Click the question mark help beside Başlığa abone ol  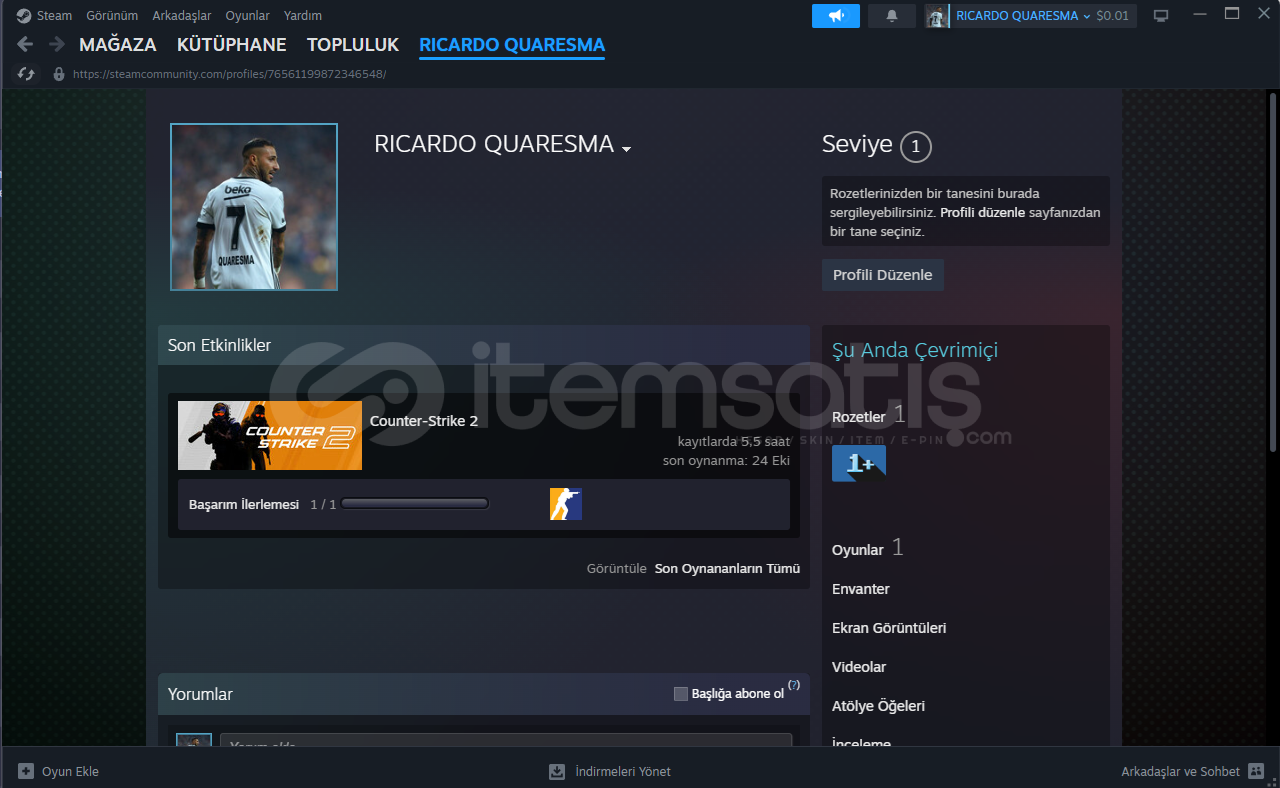point(794,685)
